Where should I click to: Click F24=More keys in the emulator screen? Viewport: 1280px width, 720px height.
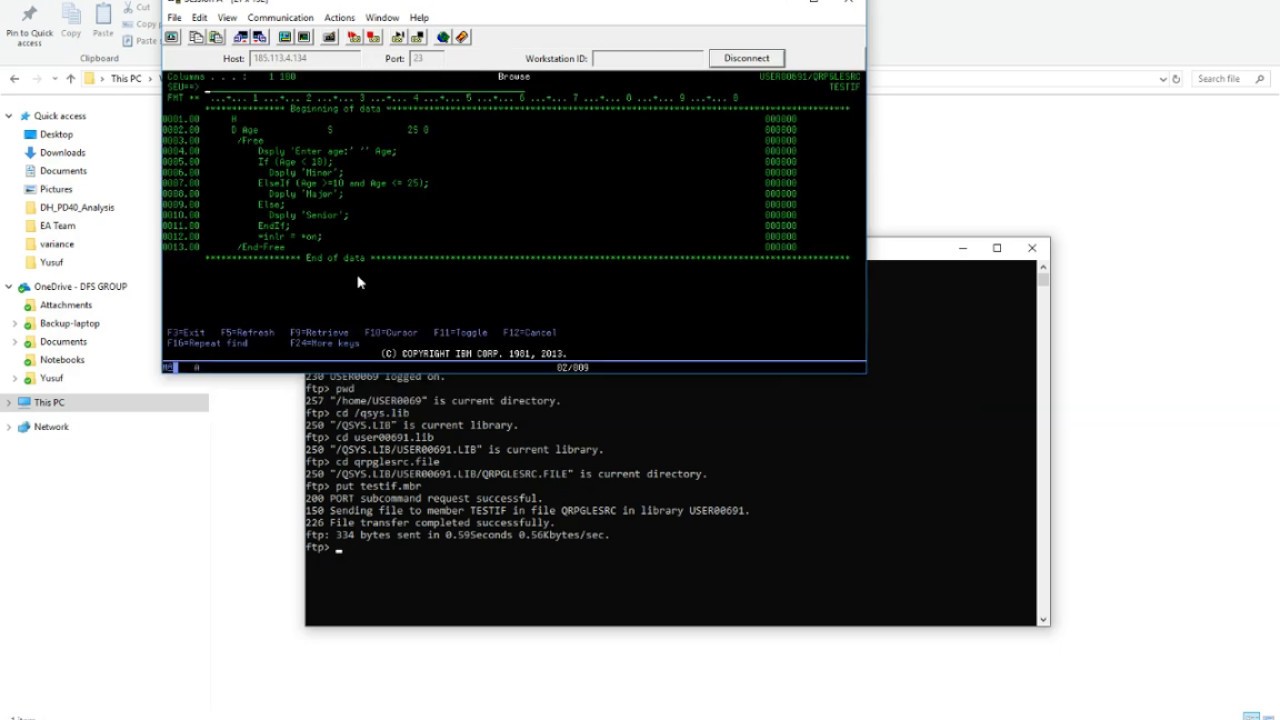(325, 343)
